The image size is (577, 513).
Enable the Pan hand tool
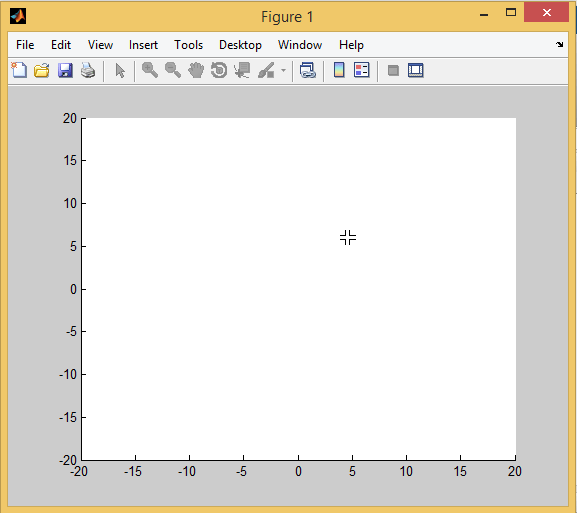(x=196, y=70)
